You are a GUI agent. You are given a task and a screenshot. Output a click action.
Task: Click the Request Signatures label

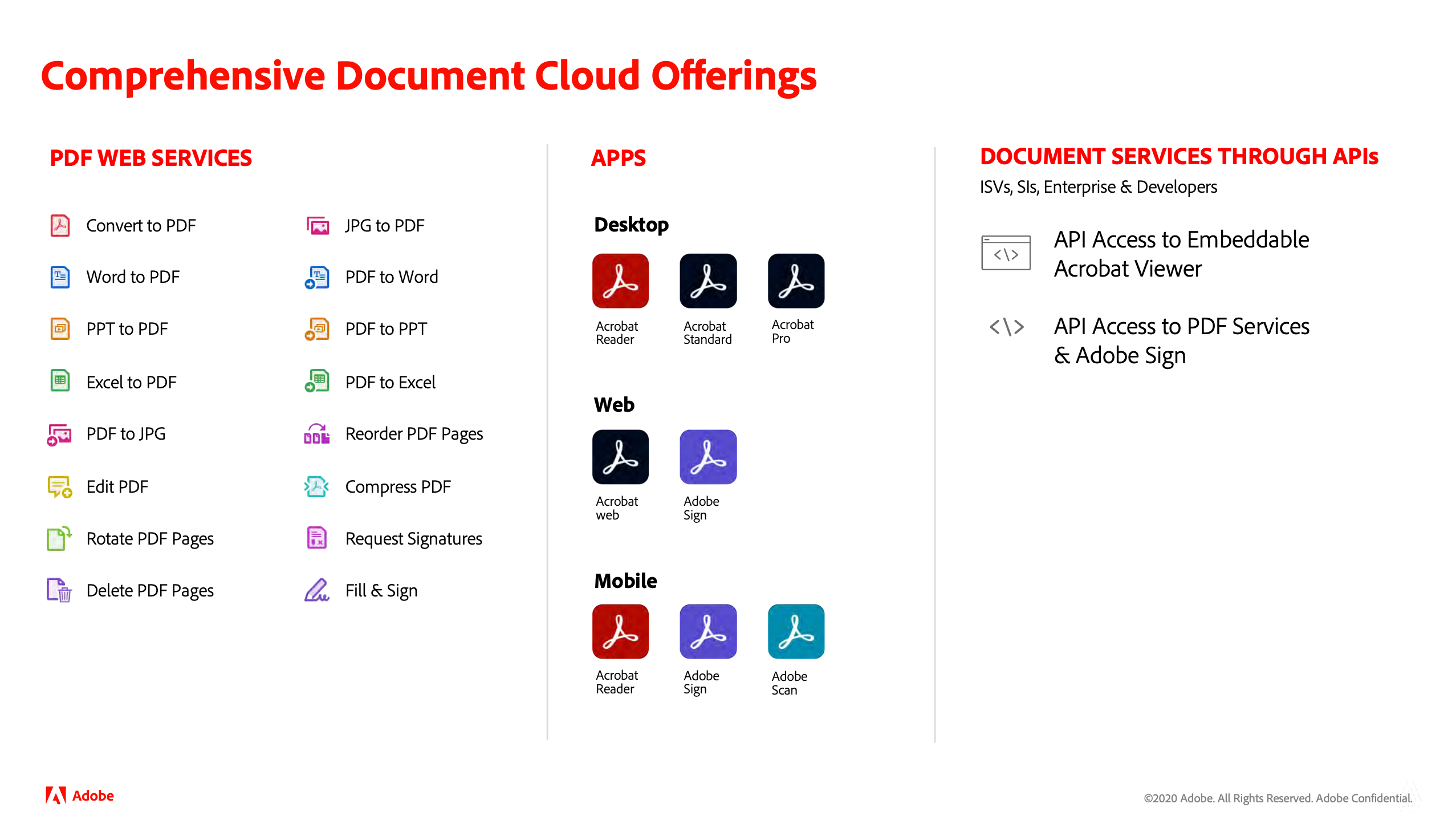tap(413, 539)
